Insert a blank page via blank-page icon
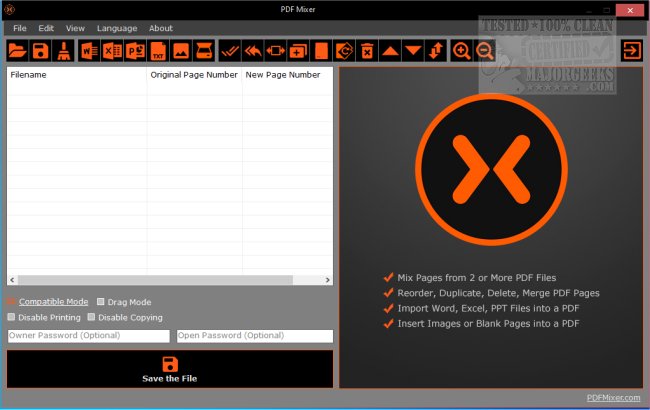 pyautogui.click(x=321, y=51)
